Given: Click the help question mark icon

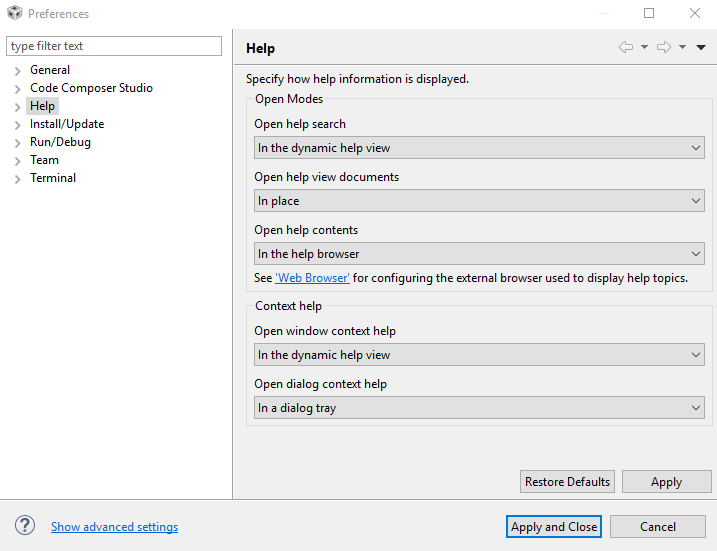Looking at the screenshot, I should point(25,526).
